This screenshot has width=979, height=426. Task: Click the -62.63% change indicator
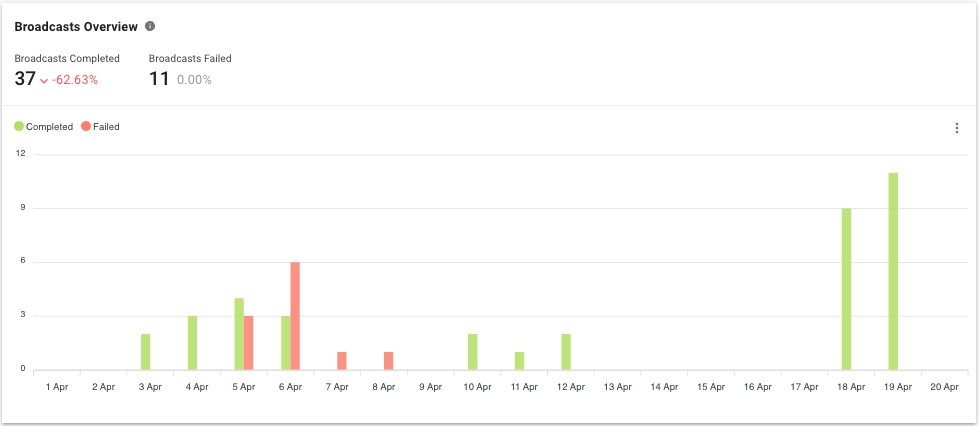(x=75, y=80)
